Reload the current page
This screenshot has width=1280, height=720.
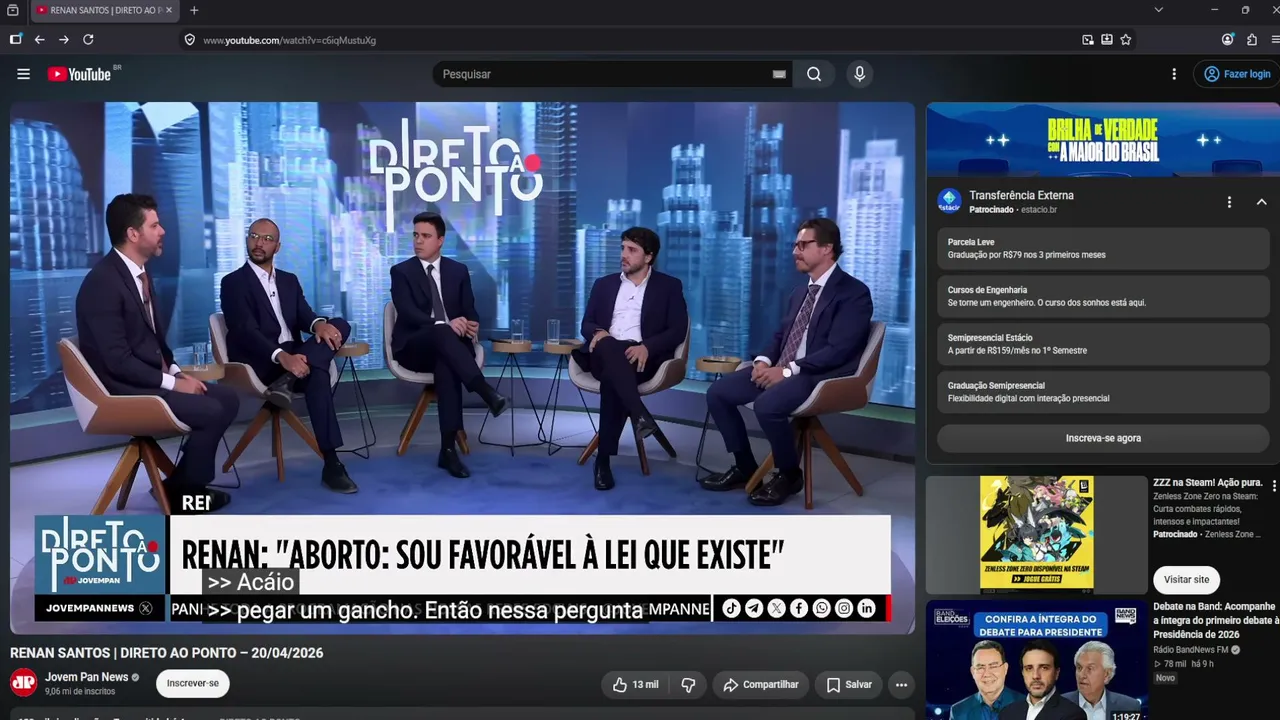pyautogui.click(x=88, y=40)
